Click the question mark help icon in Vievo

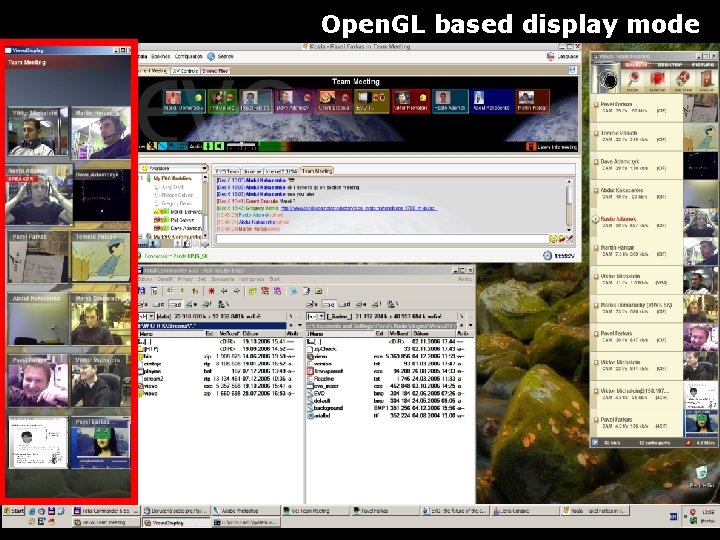[706, 80]
